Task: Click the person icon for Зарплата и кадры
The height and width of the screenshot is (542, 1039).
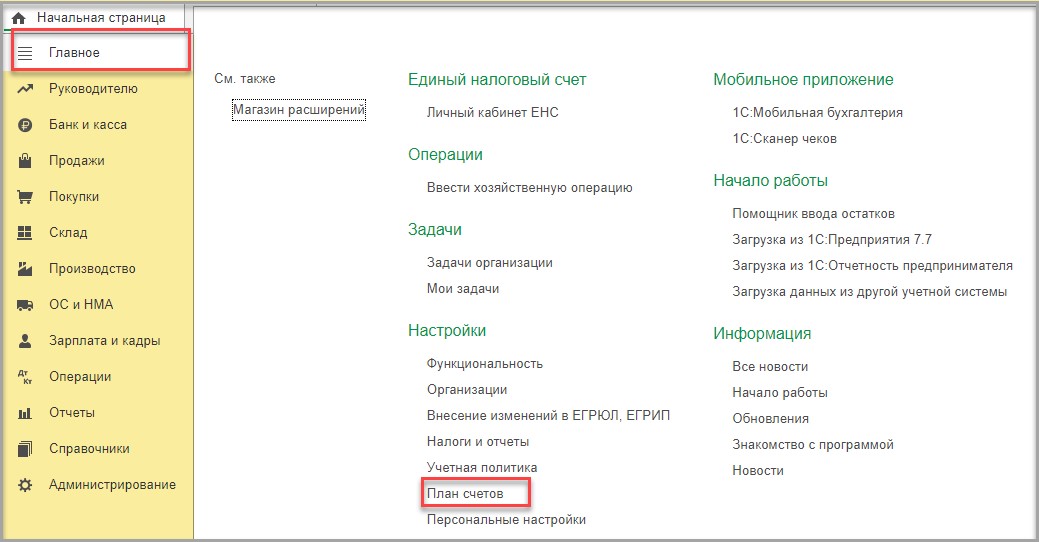Action: pos(25,341)
